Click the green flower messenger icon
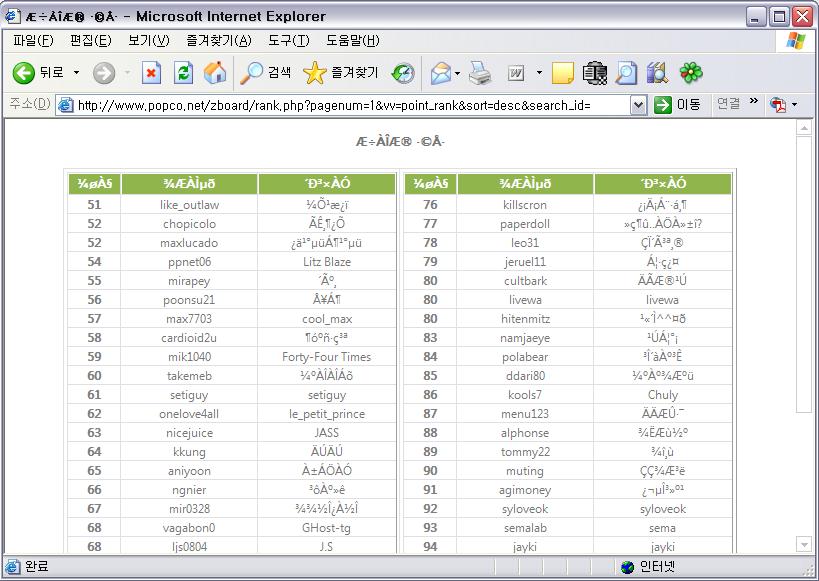The width and height of the screenshot is (819, 581). coord(691,73)
